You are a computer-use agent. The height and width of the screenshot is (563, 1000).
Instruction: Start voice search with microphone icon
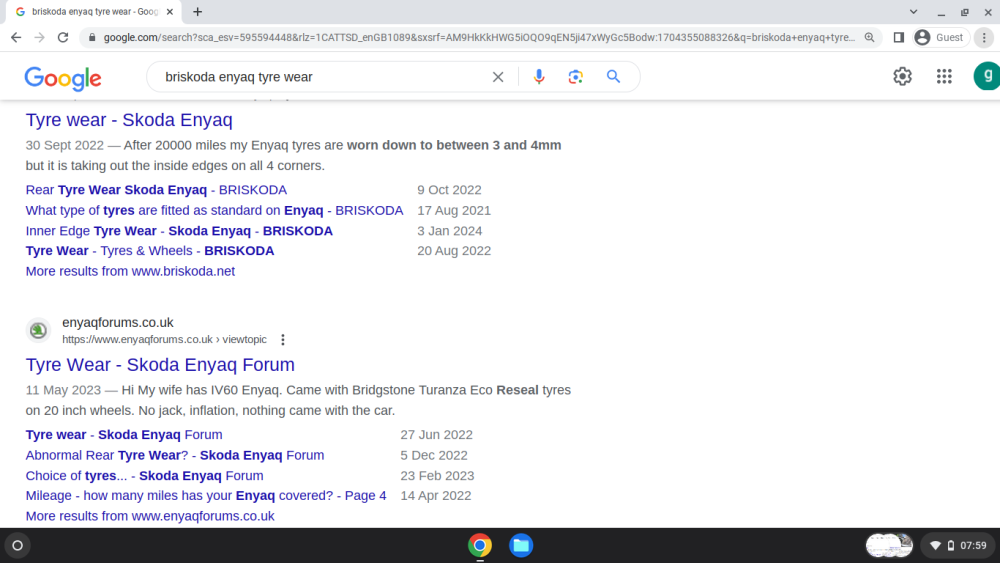(539, 77)
